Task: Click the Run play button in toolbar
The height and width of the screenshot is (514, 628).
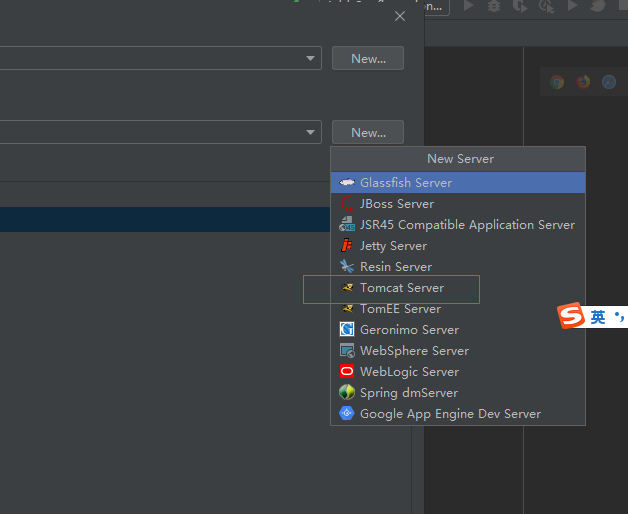Action: (x=469, y=6)
